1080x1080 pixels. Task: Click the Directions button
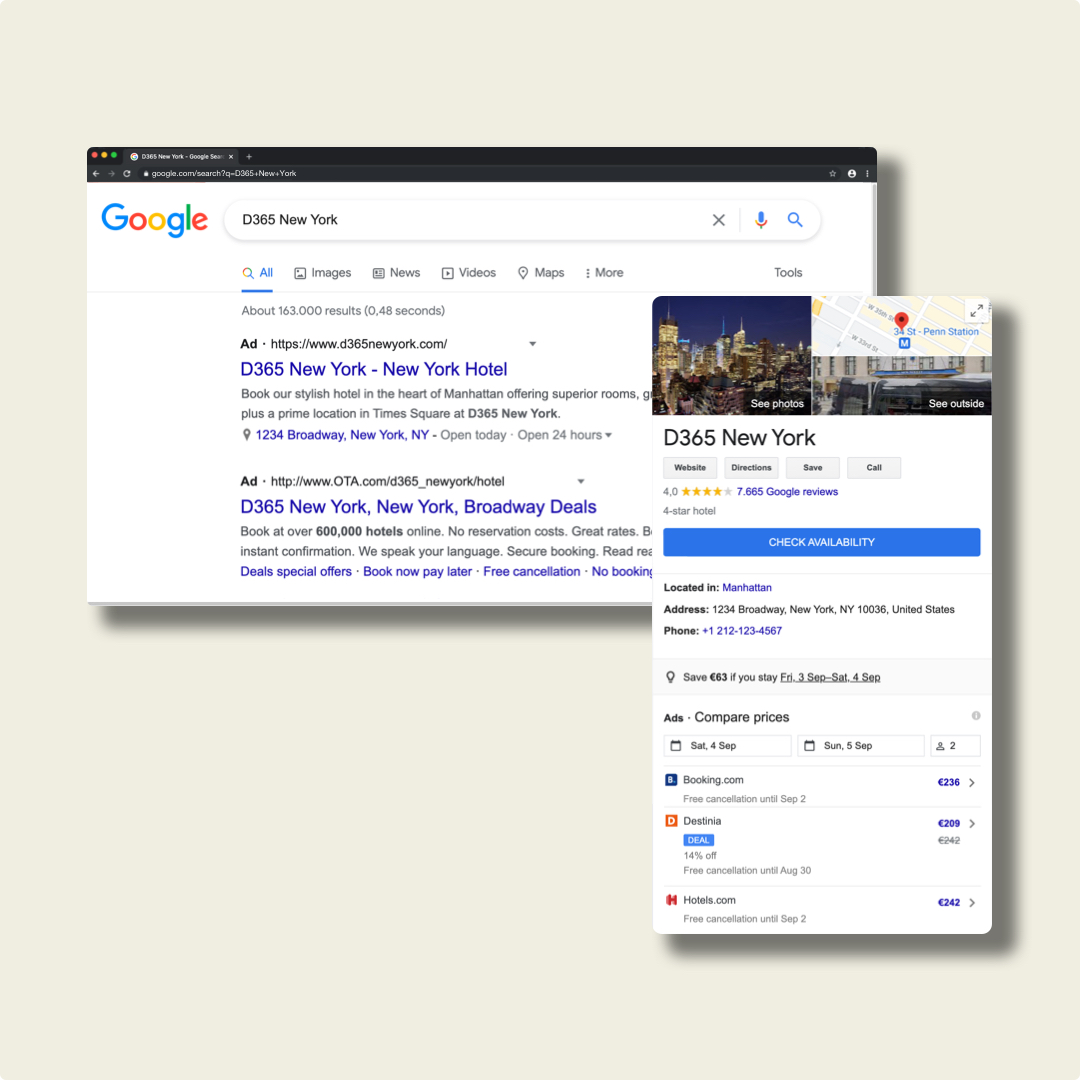751,468
